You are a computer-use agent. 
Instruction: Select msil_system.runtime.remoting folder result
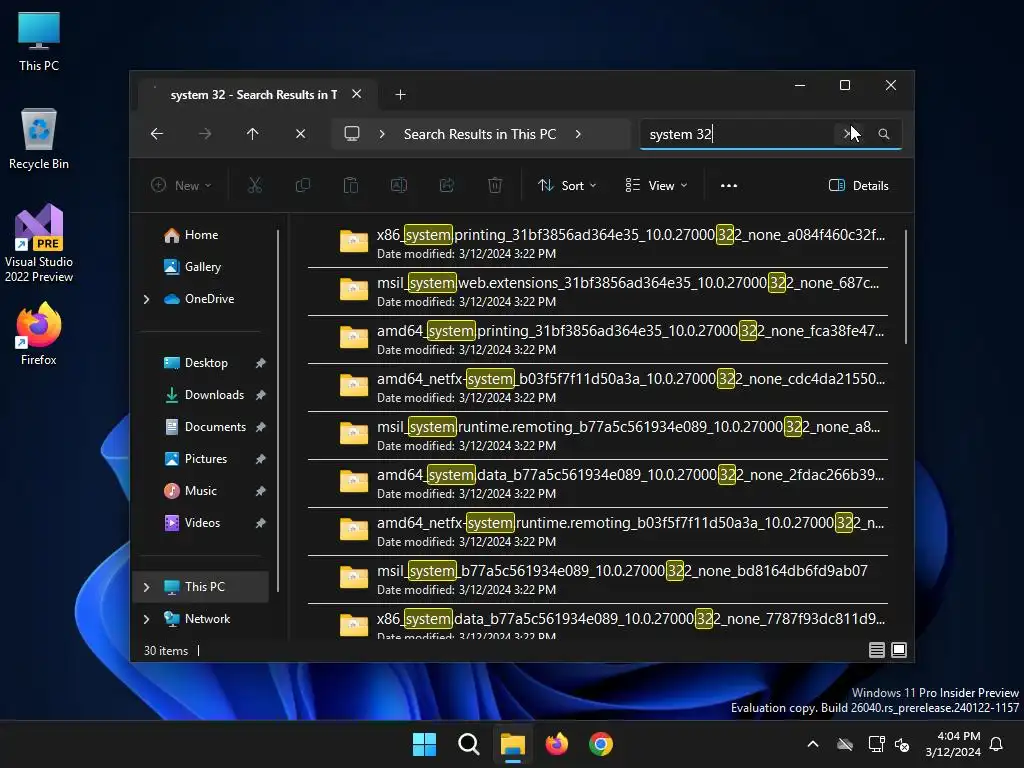click(598, 436)
